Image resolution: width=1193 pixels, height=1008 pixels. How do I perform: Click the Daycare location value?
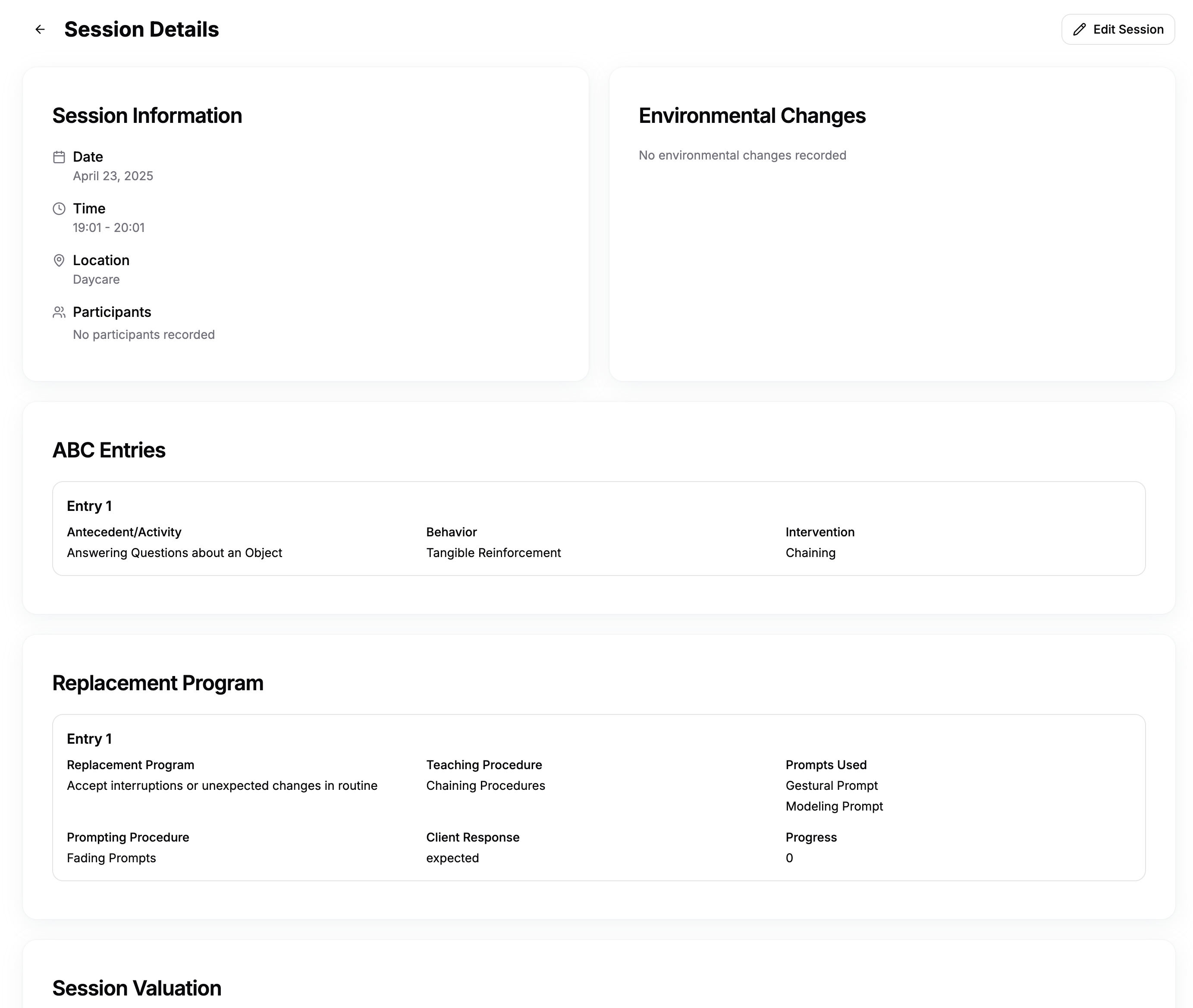[96, 279]
